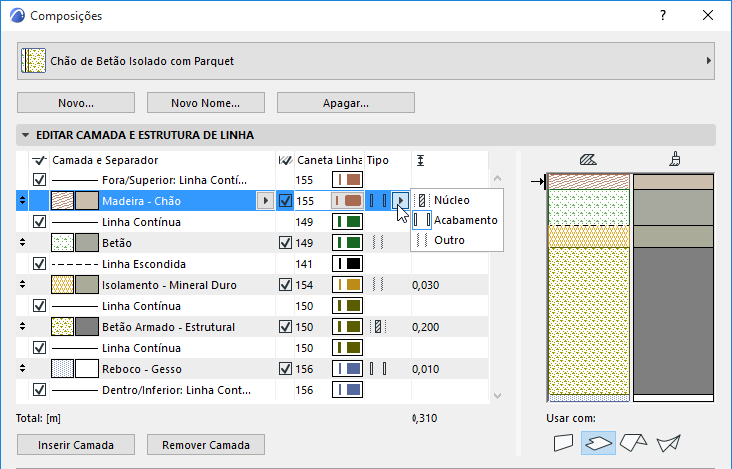Toggle end line checkbox for Reboco - Gesso

pyautogui.click(x=285, y=369)
